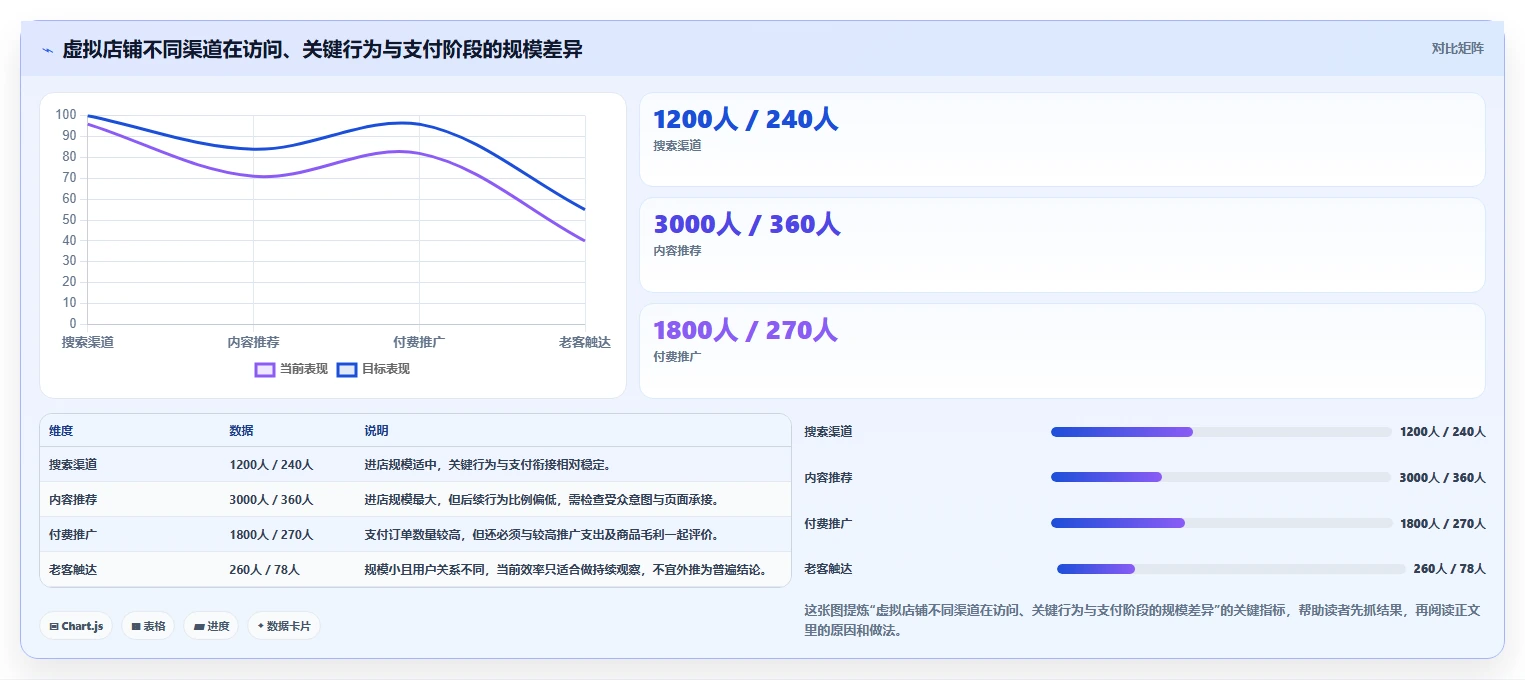Screen dimensions: 1525x680
Task: Click the 说明 table column header
Action: (376, 431)
